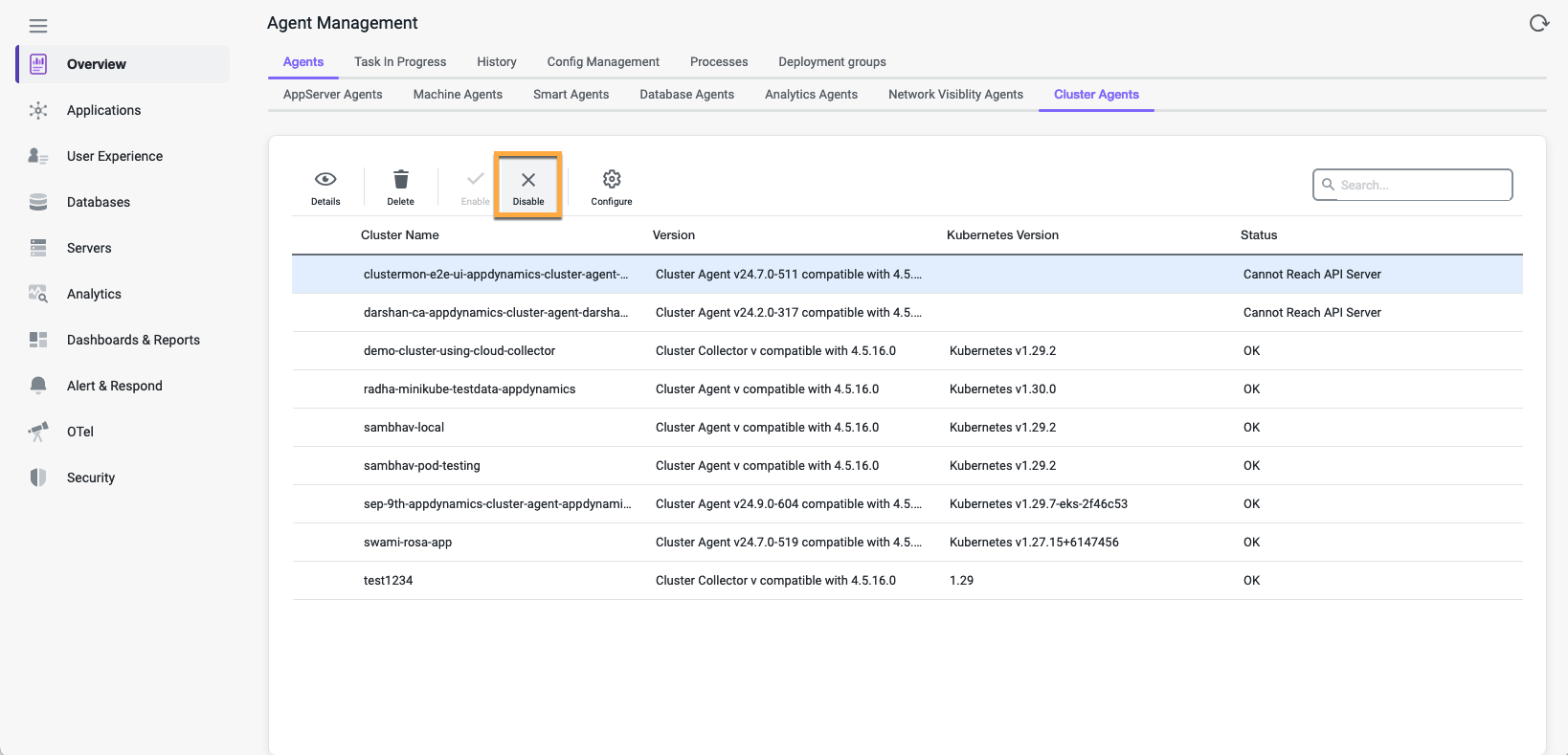Select the clustermon-e2e-ui-appdynamics-cluster-agent row
Image resolution: width=1568 pixels, height=755 pixels.
click(907, 275)
